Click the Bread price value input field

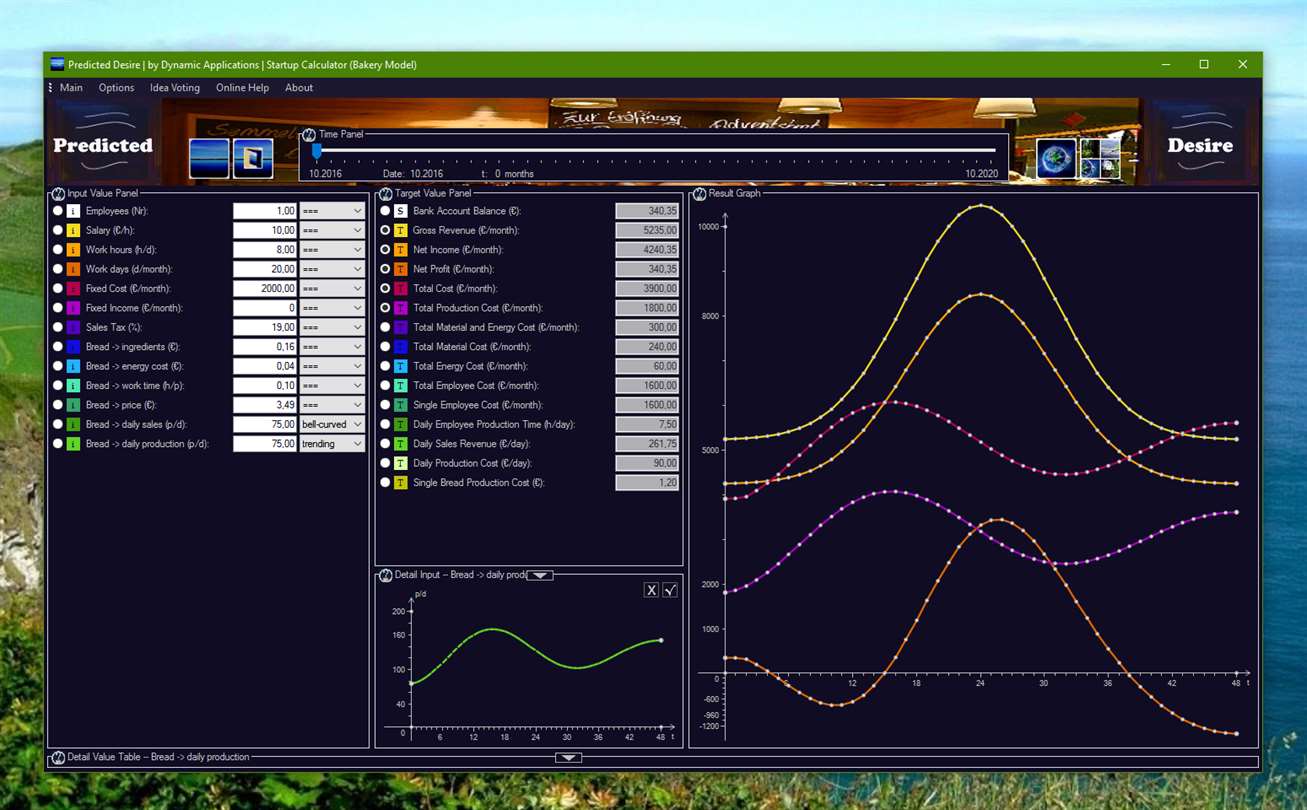coord(265,405)
